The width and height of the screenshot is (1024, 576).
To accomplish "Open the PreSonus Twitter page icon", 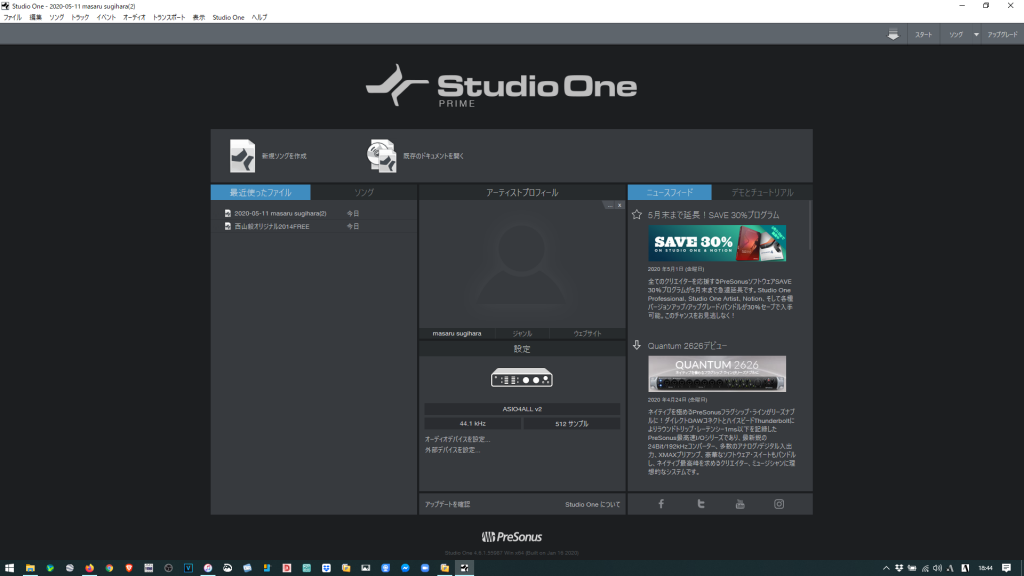I will click(x=701, y=504).
